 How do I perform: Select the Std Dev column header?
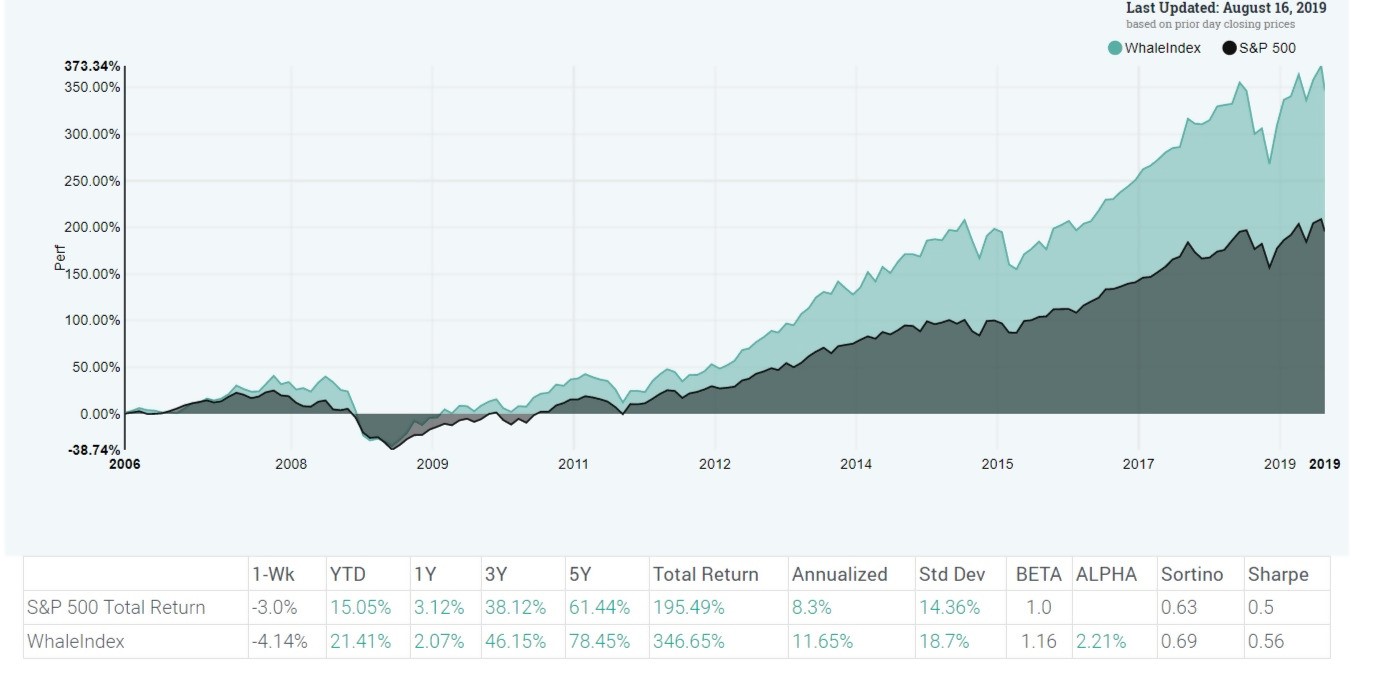tap(951, 574)
